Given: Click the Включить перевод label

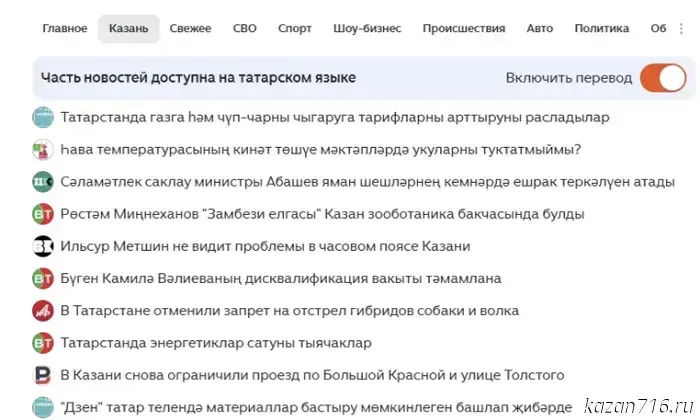Looking at the screenshot, I should coord(569,78).
